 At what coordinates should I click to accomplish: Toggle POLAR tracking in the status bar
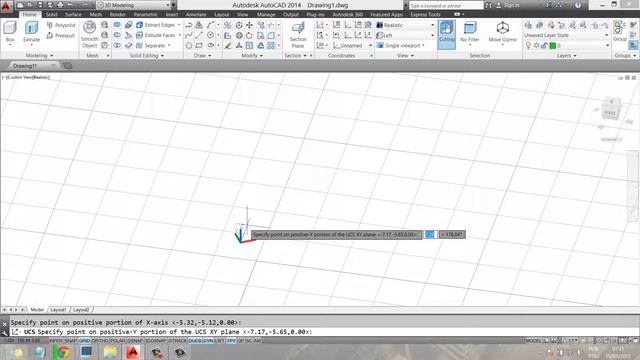coord(118,341)
